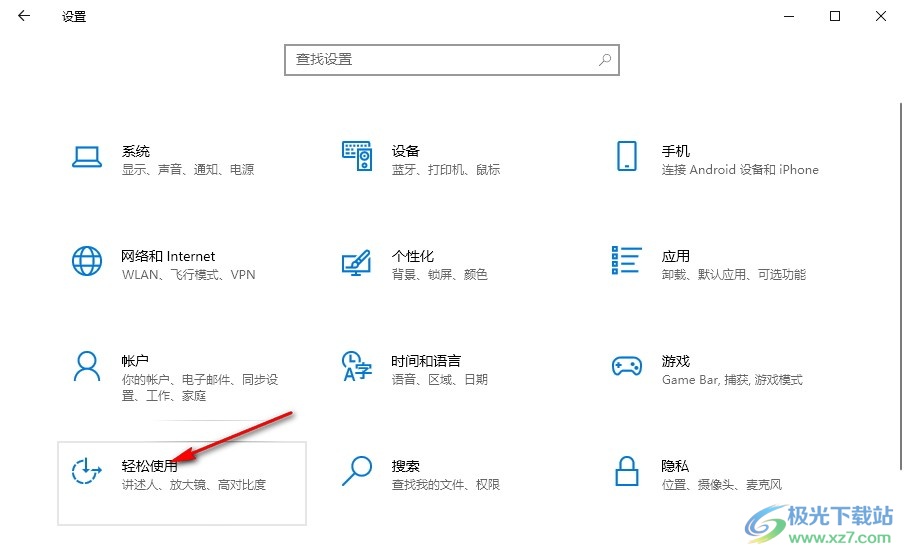Click the Apps list icon
The width and height of the screenshot is (904, 554).
(626, 260)
